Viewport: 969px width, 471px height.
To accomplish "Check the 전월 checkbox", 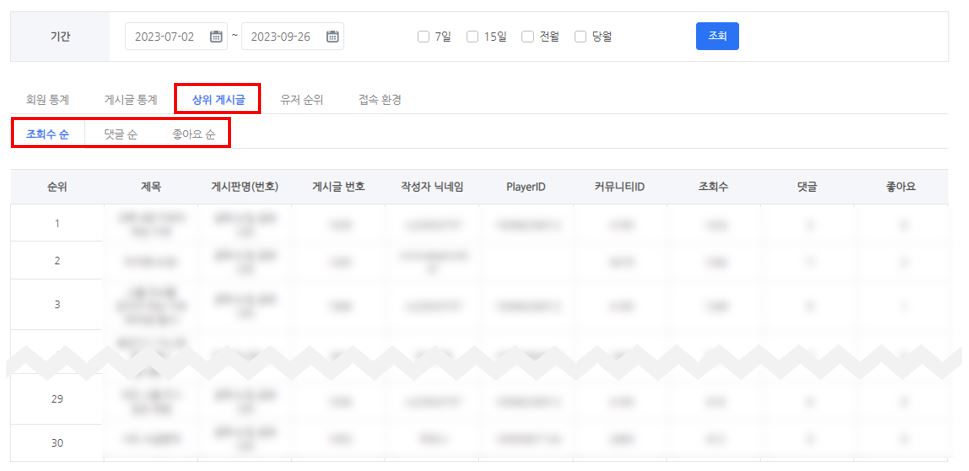I will click(x=527, y=36).
